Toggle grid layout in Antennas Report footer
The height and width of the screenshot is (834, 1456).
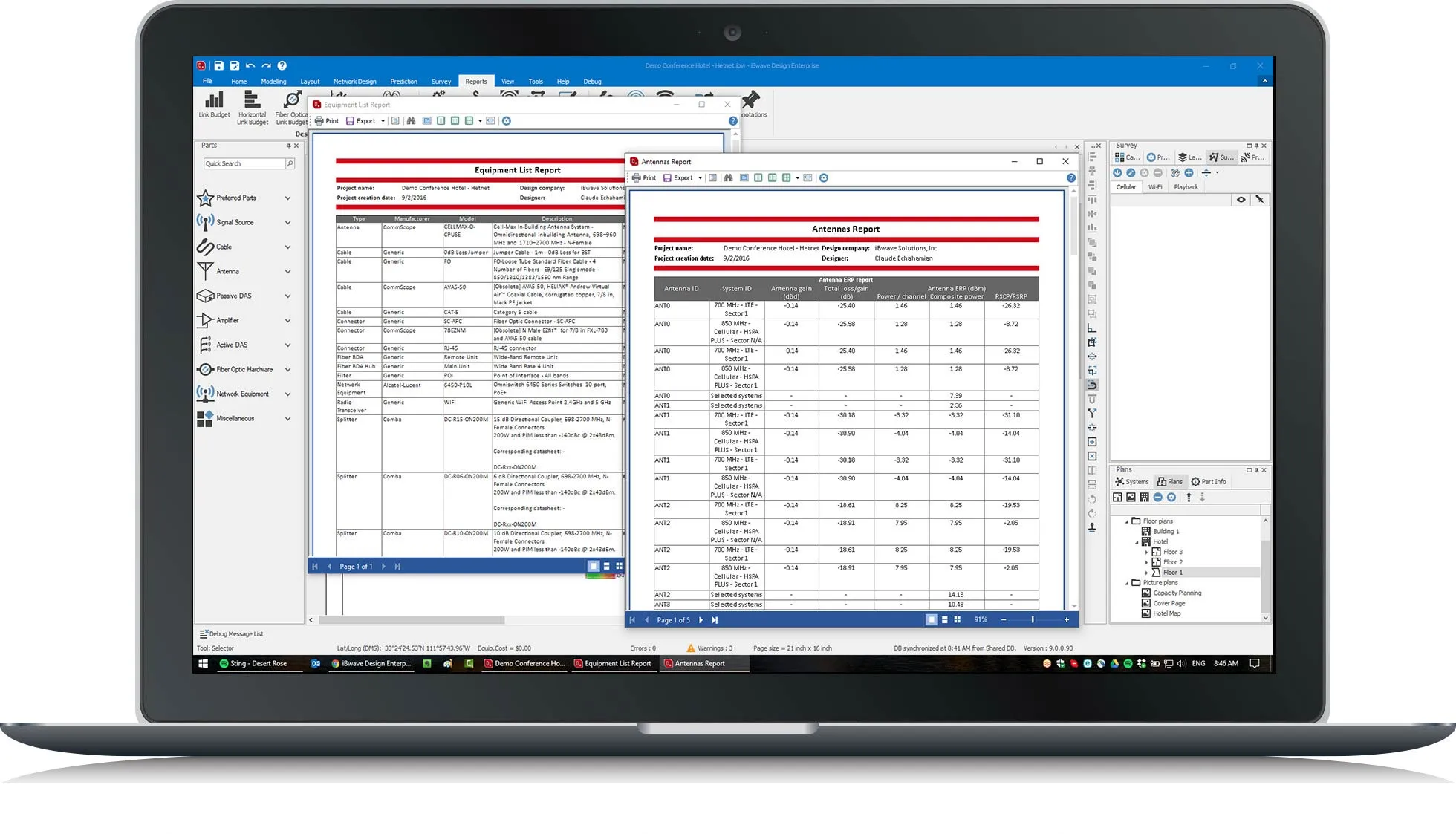[958, 620]
